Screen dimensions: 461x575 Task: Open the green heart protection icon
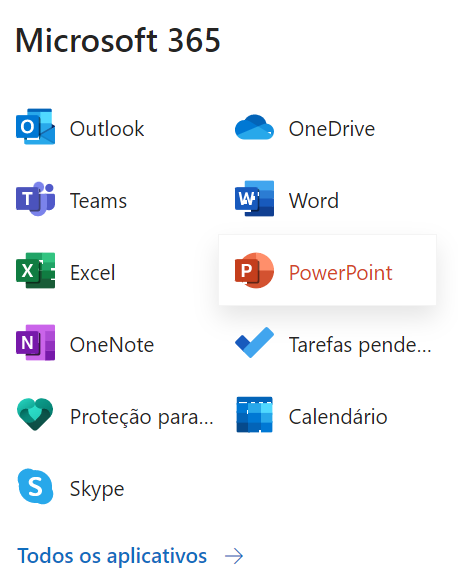[35, 414]
